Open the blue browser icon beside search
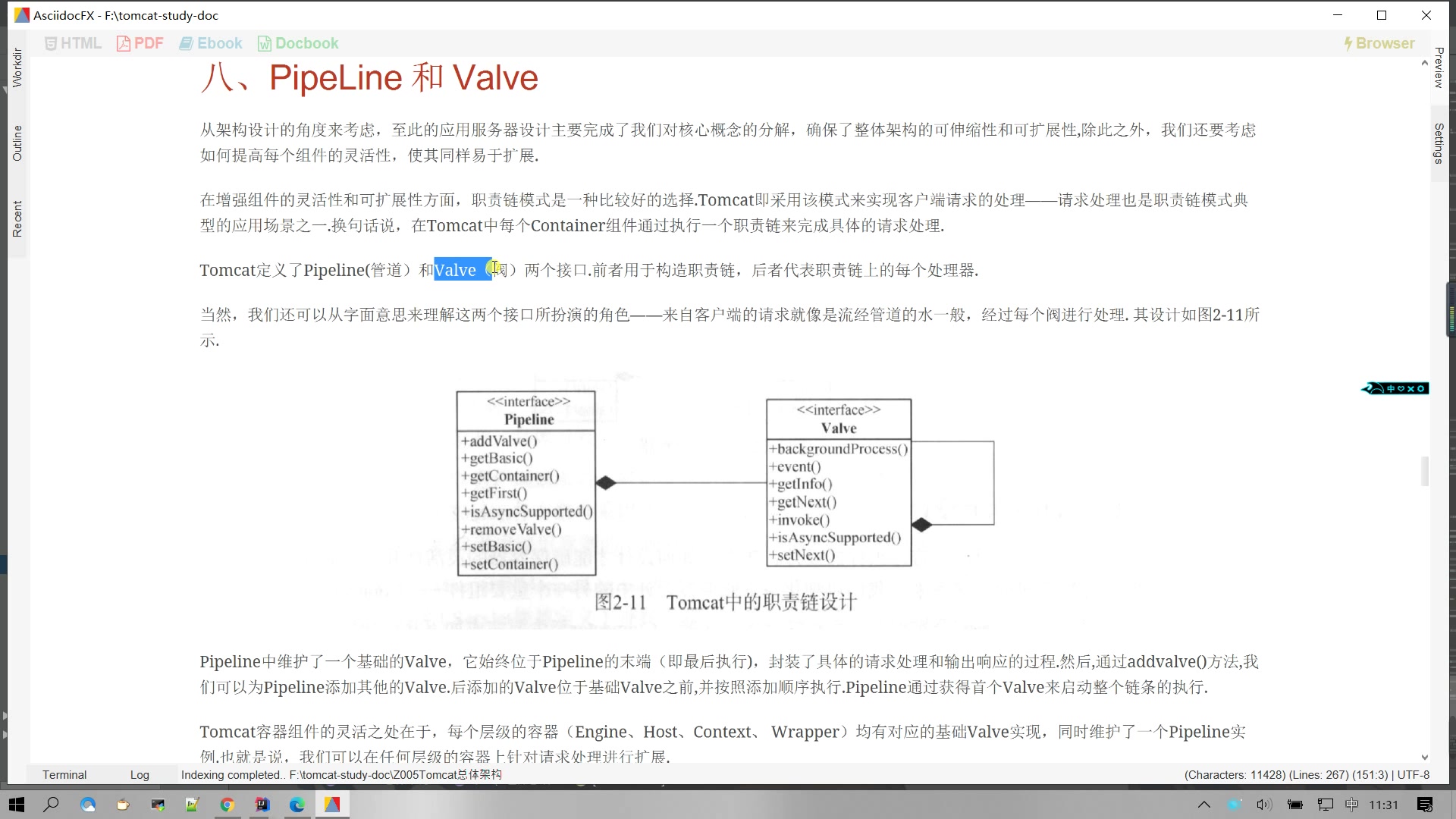This screenshot has width=1456, height=819. [88, 805]
